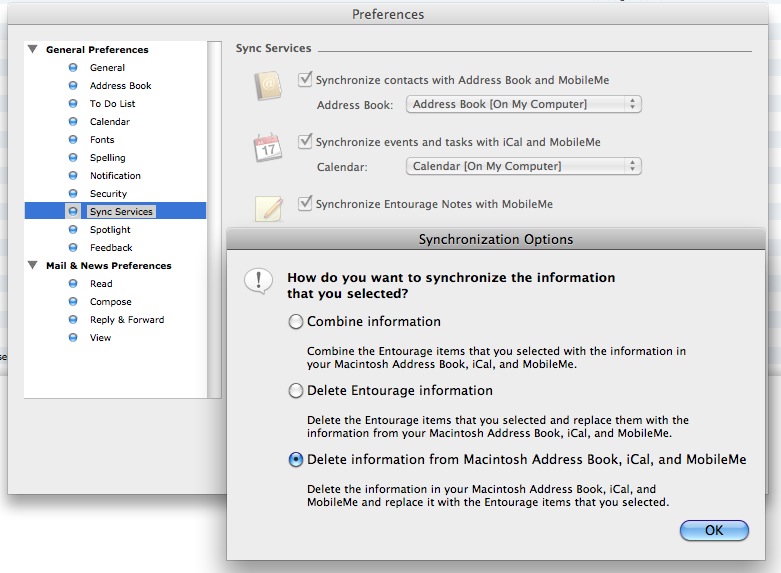Click the Preferences window title bar
This screenshot has width=781, height=573.
[388, 14]
